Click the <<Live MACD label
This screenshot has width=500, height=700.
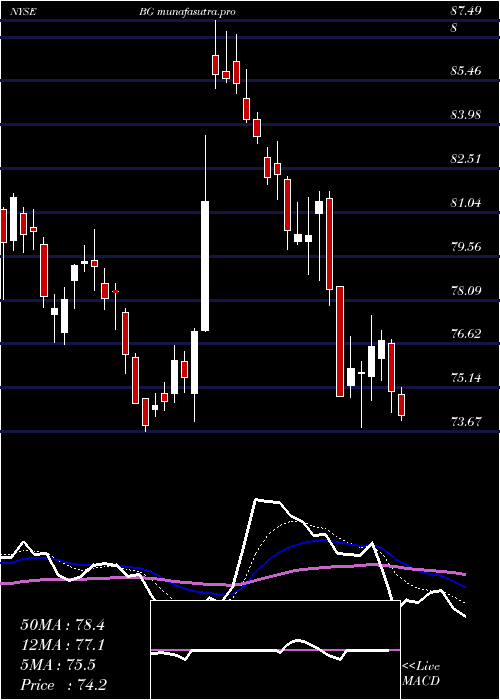pyautogui.click(x=421, y=673)
